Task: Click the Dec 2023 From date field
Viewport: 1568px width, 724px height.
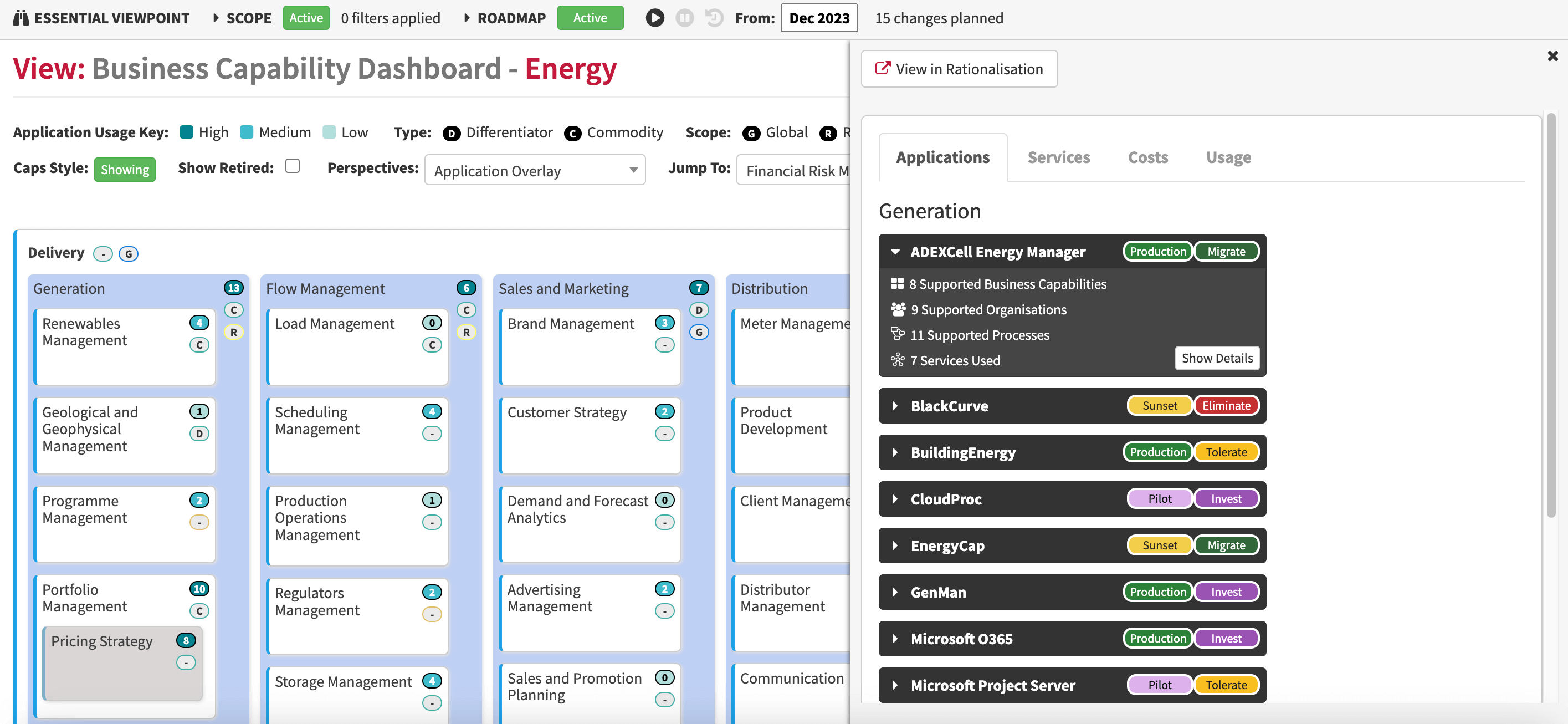Action: (x=819, y=18)
